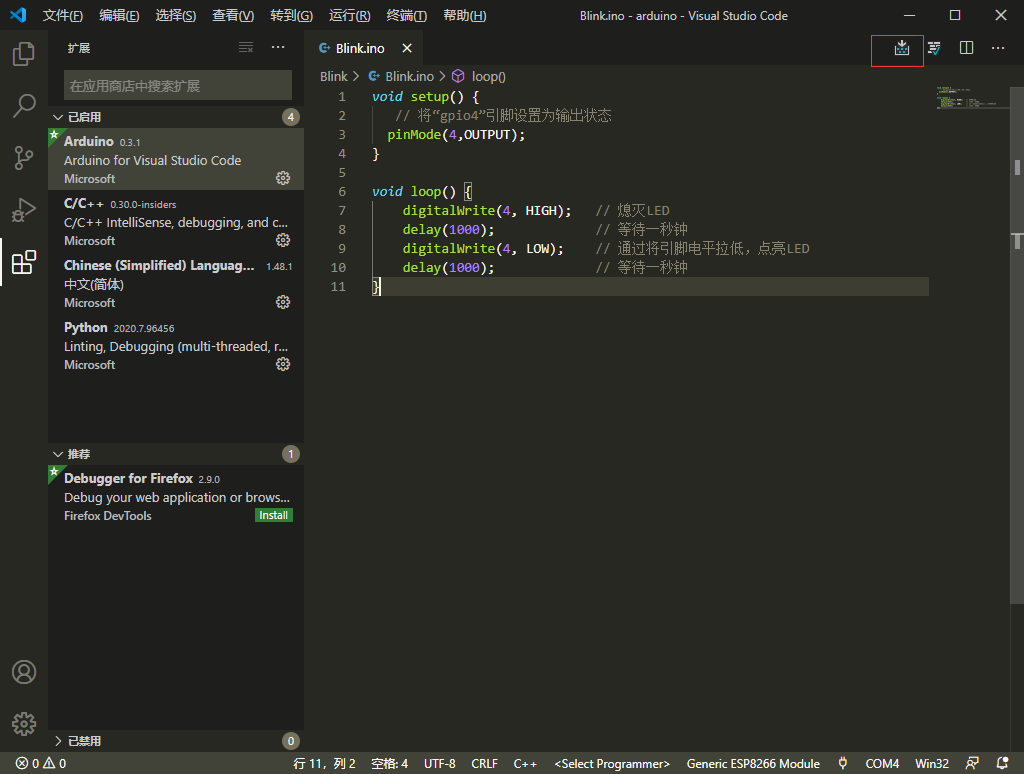Open the Manage gear in activity bar
This screenshot has height=774, width=1024.
[24, 724]
